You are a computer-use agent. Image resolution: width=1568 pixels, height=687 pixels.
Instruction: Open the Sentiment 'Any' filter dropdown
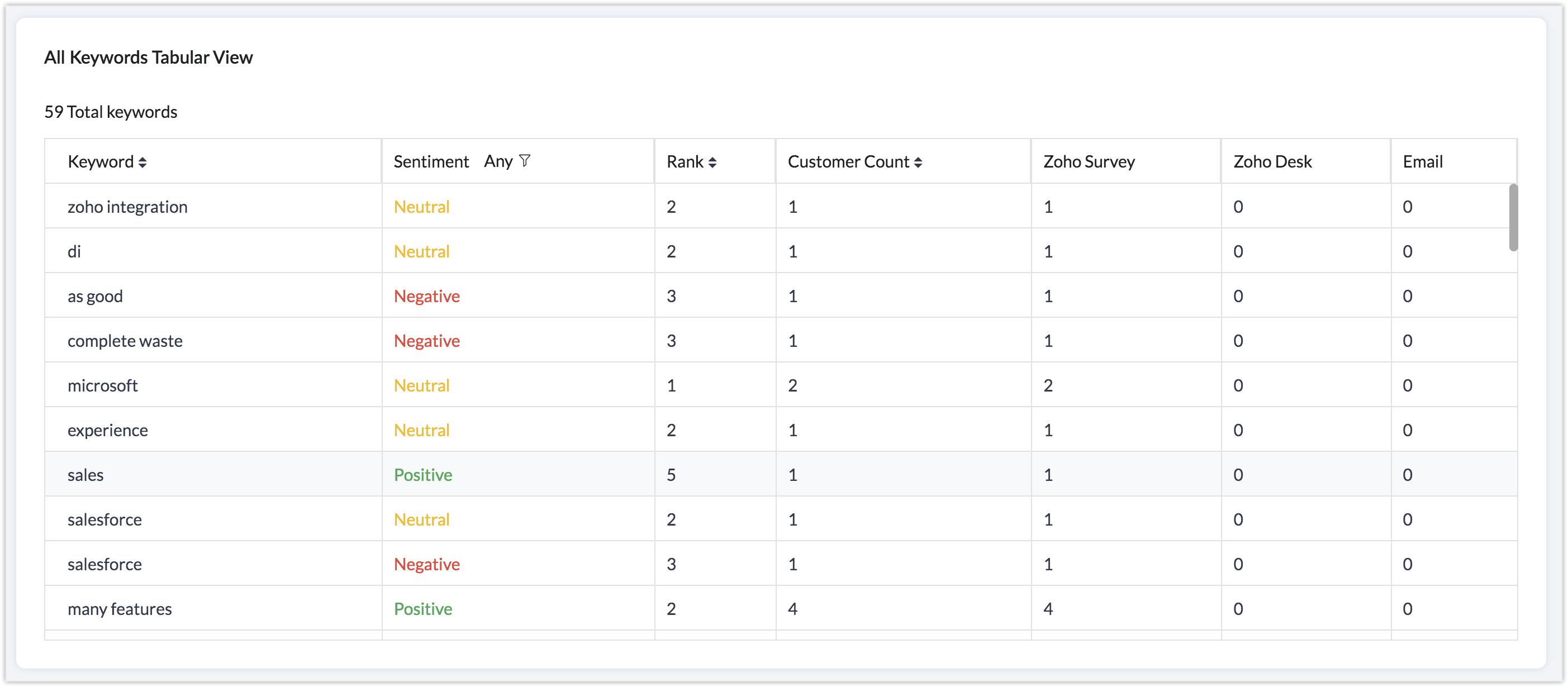tap(498, 161)
